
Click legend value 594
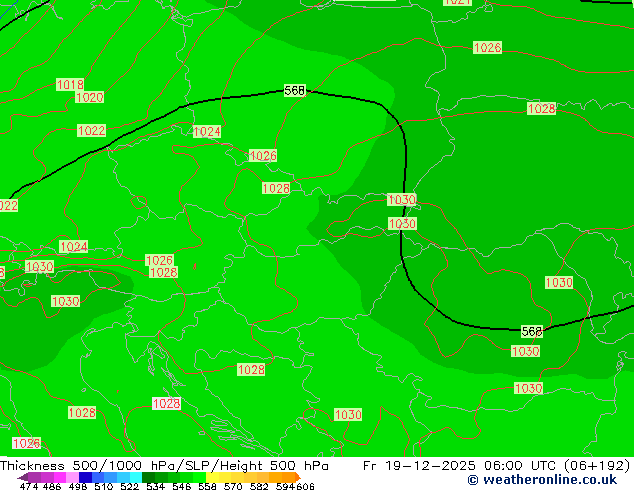pos(285,486)
